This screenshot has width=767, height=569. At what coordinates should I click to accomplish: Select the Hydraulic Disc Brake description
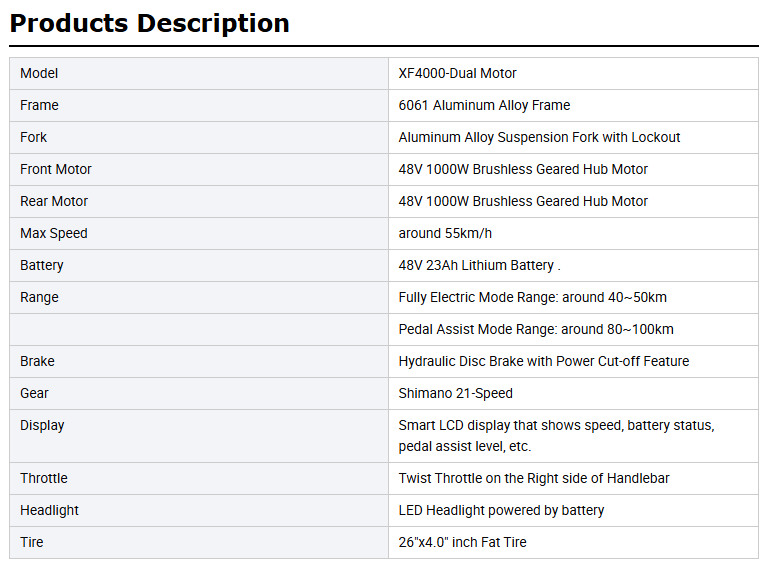pos(543,361)
